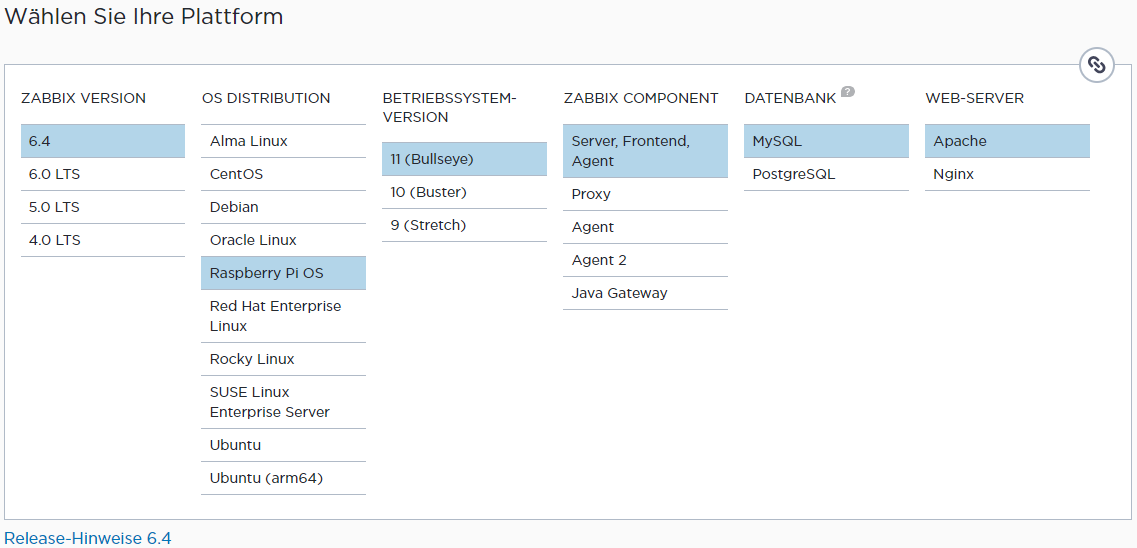The width and height of the screenshot is (1137, 548).
Task: Click the Datenbank help question mark icon
Action: [848, 92]
